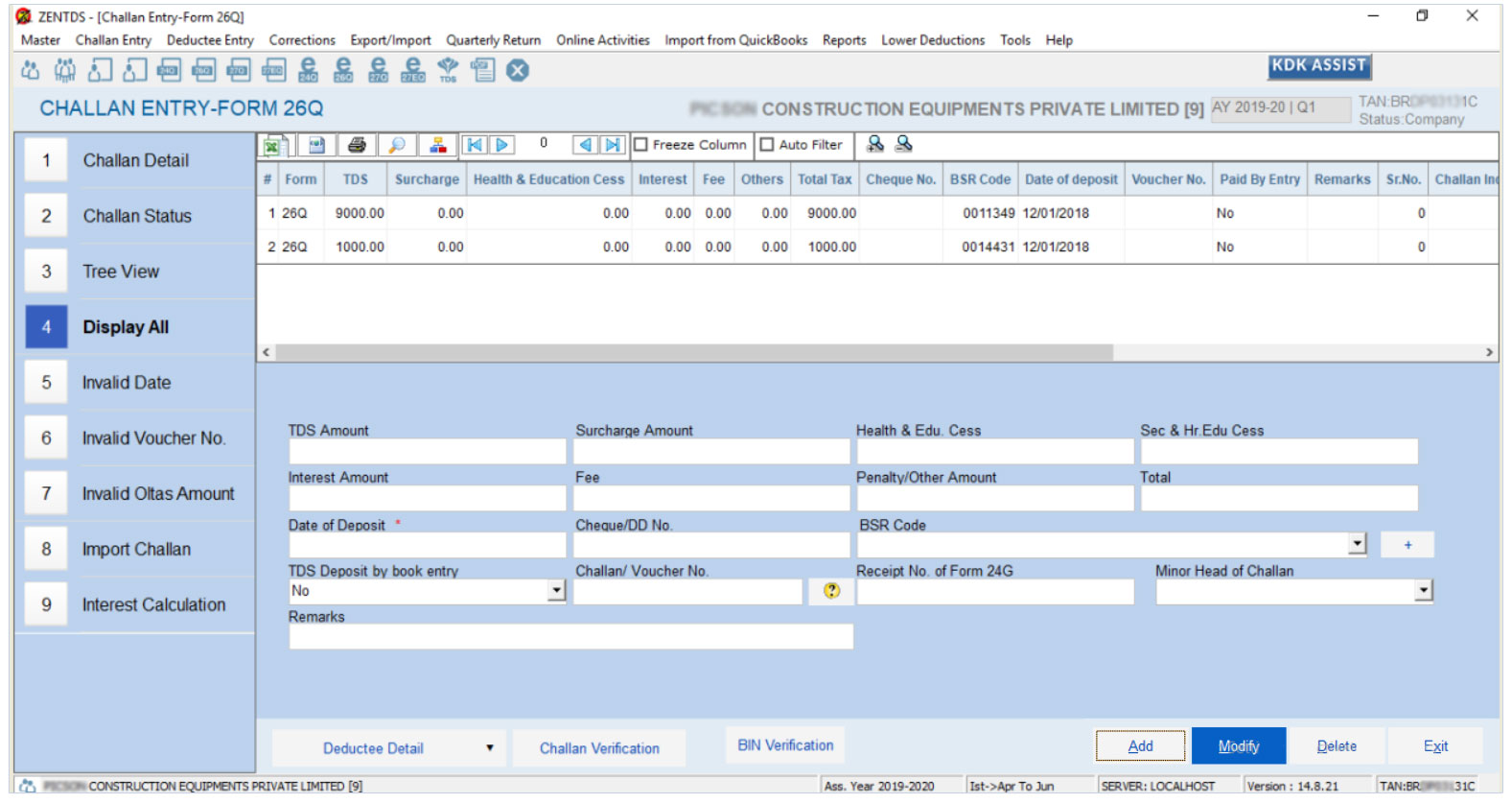Go to the first record in grid navigation
This screenshot has width=1512, height=803.
474,145
